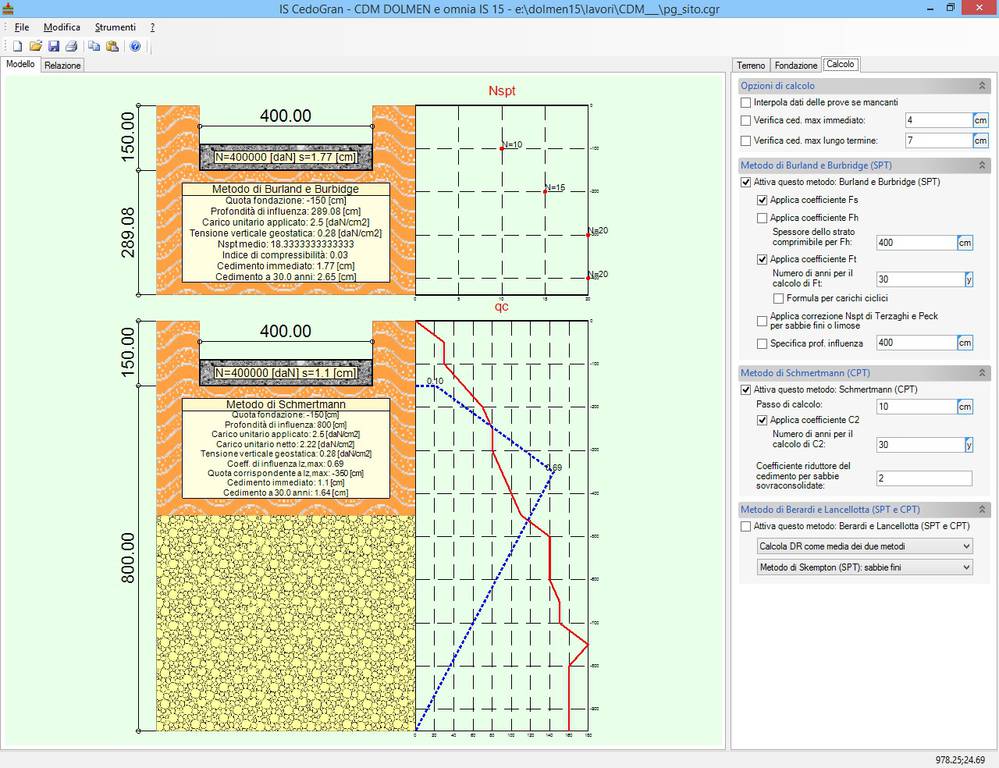Click the copy toolbar icon
Viewport: 999px width, 768px height.
pyautogui.click(x=94, y=46)
